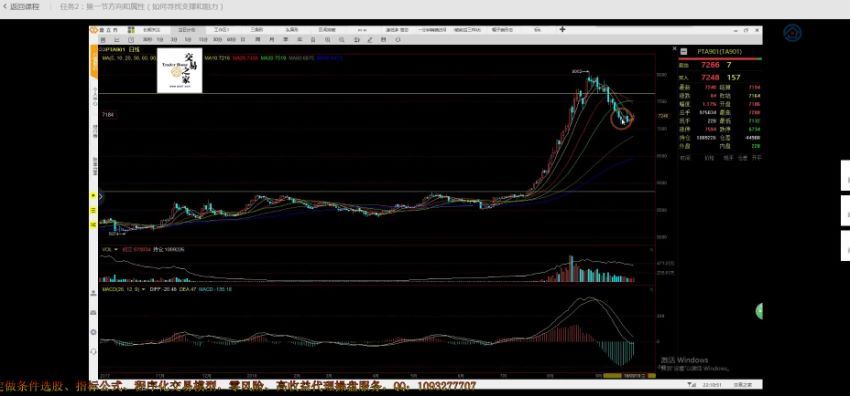Click the yellow star icon in left sidebar
850x396 pixels.
click(93, 196)
